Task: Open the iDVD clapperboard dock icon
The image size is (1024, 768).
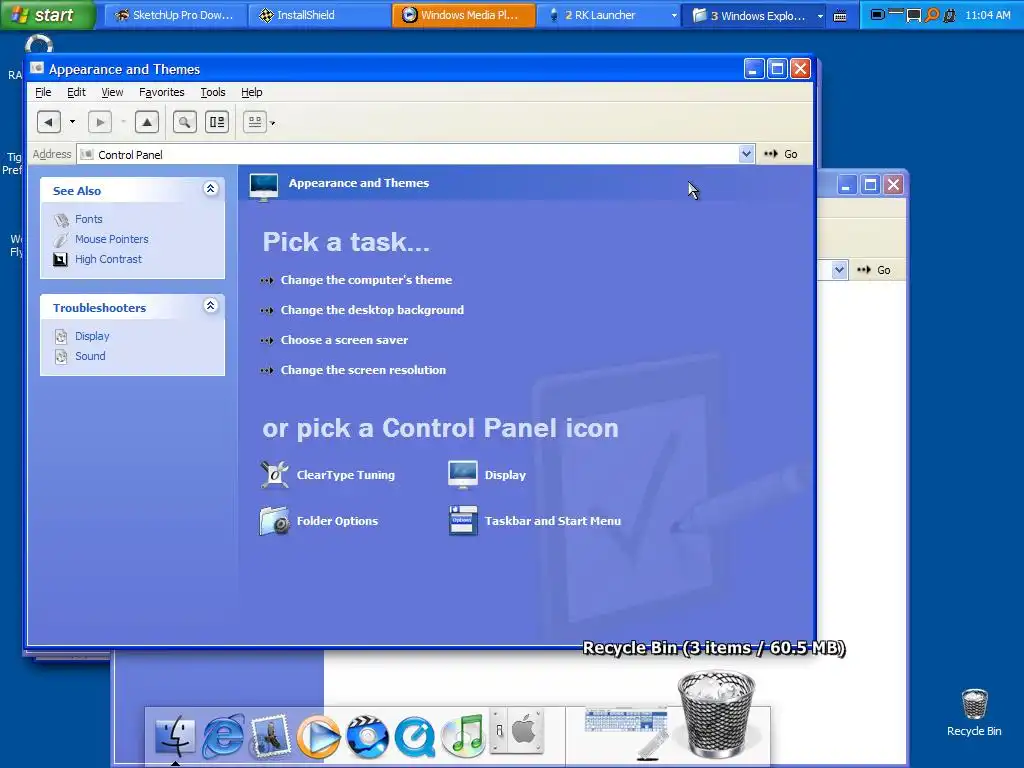Action: coord(367,737)
